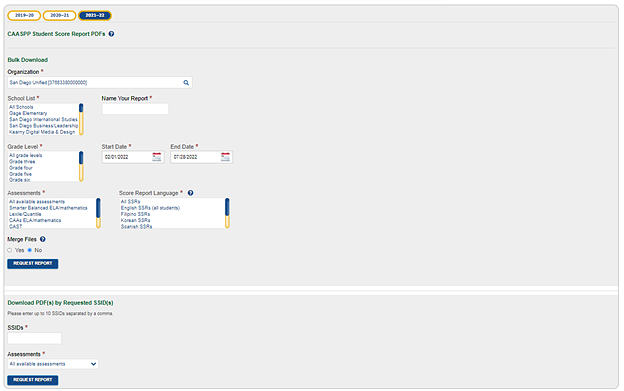This screenshot has height=391, width=624.
Task: Open the Start Date calendar picker
Action: click(157, 157)
